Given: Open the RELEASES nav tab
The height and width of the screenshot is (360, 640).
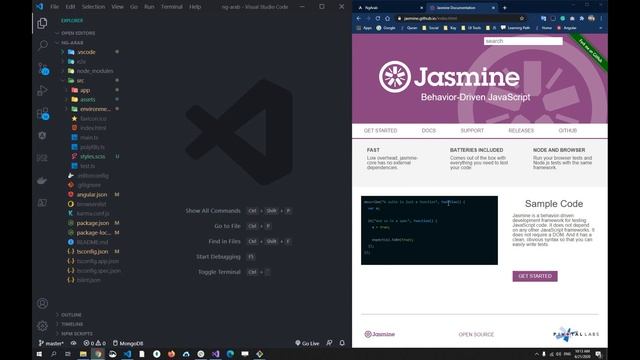Looking at the screenshot, I should point(521,131).
